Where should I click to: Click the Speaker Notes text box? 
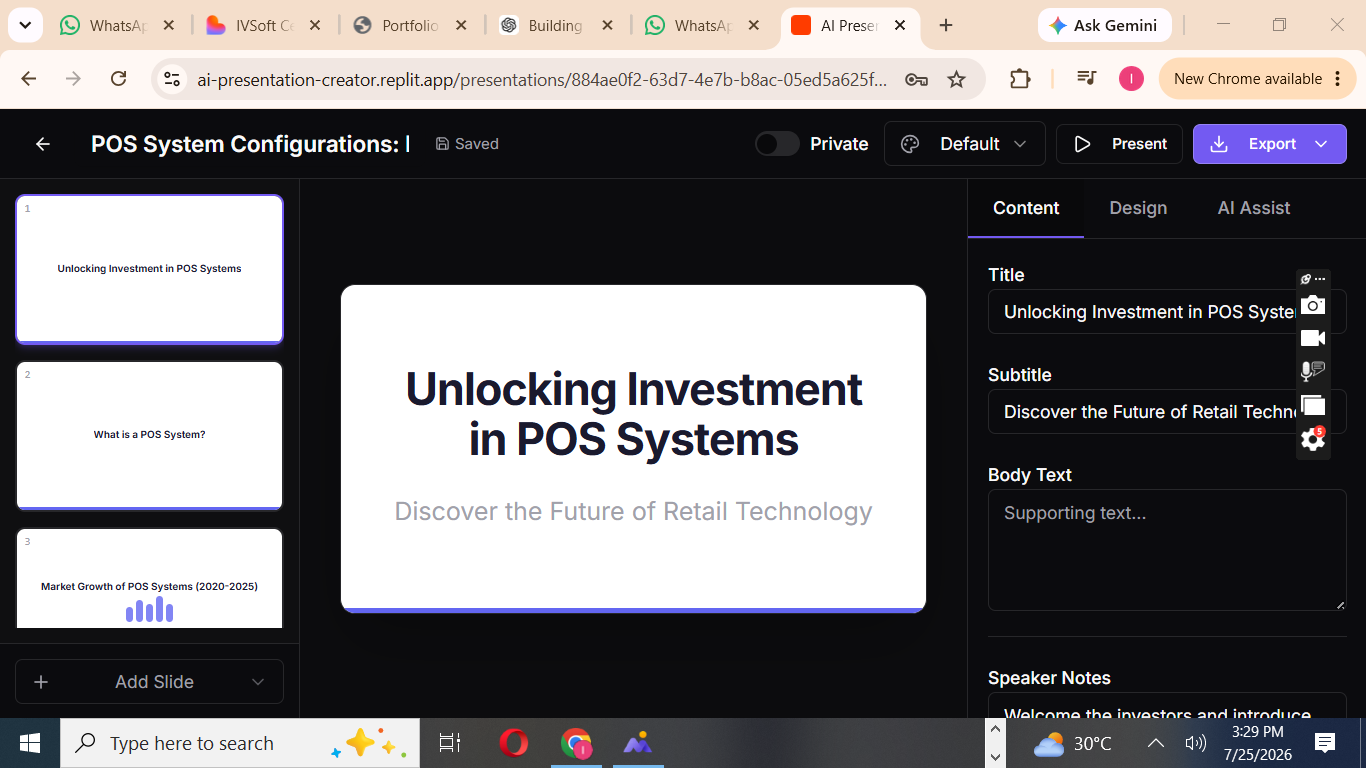1167,706
